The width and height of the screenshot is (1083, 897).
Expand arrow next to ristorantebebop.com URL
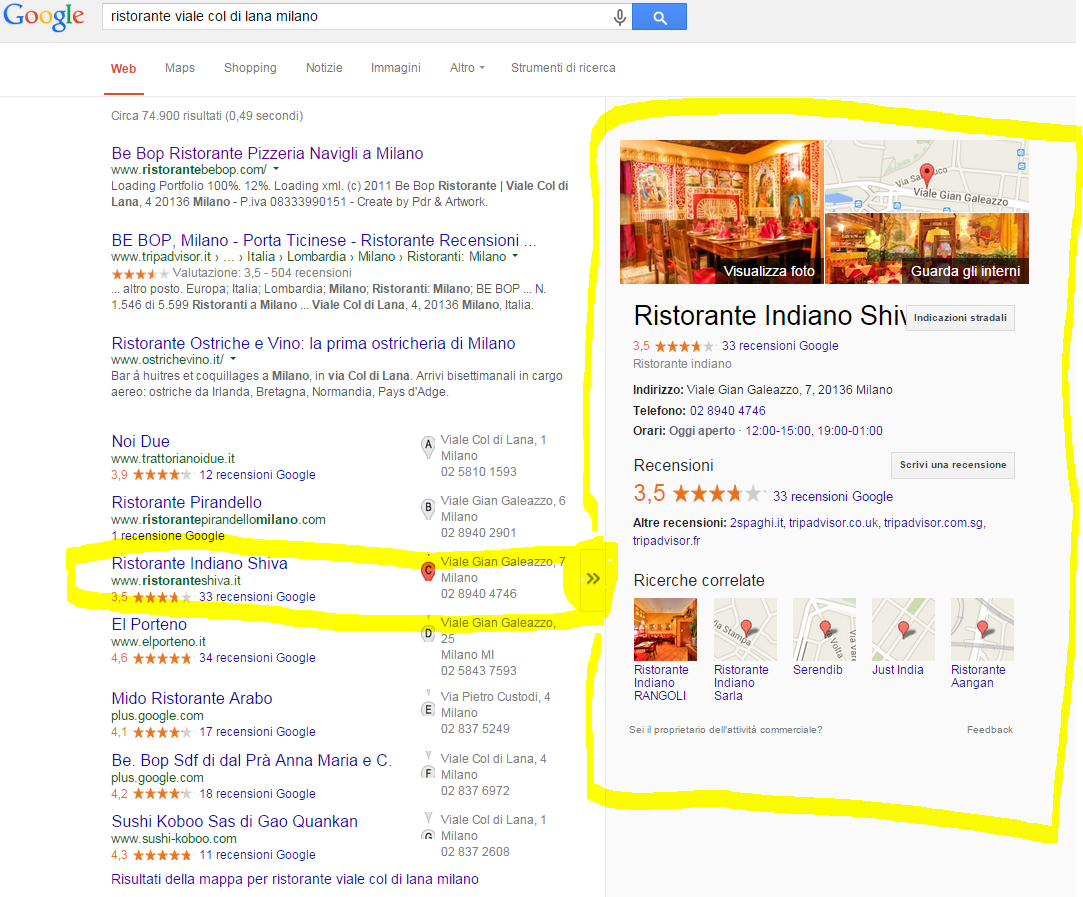[x=276, y=168]
